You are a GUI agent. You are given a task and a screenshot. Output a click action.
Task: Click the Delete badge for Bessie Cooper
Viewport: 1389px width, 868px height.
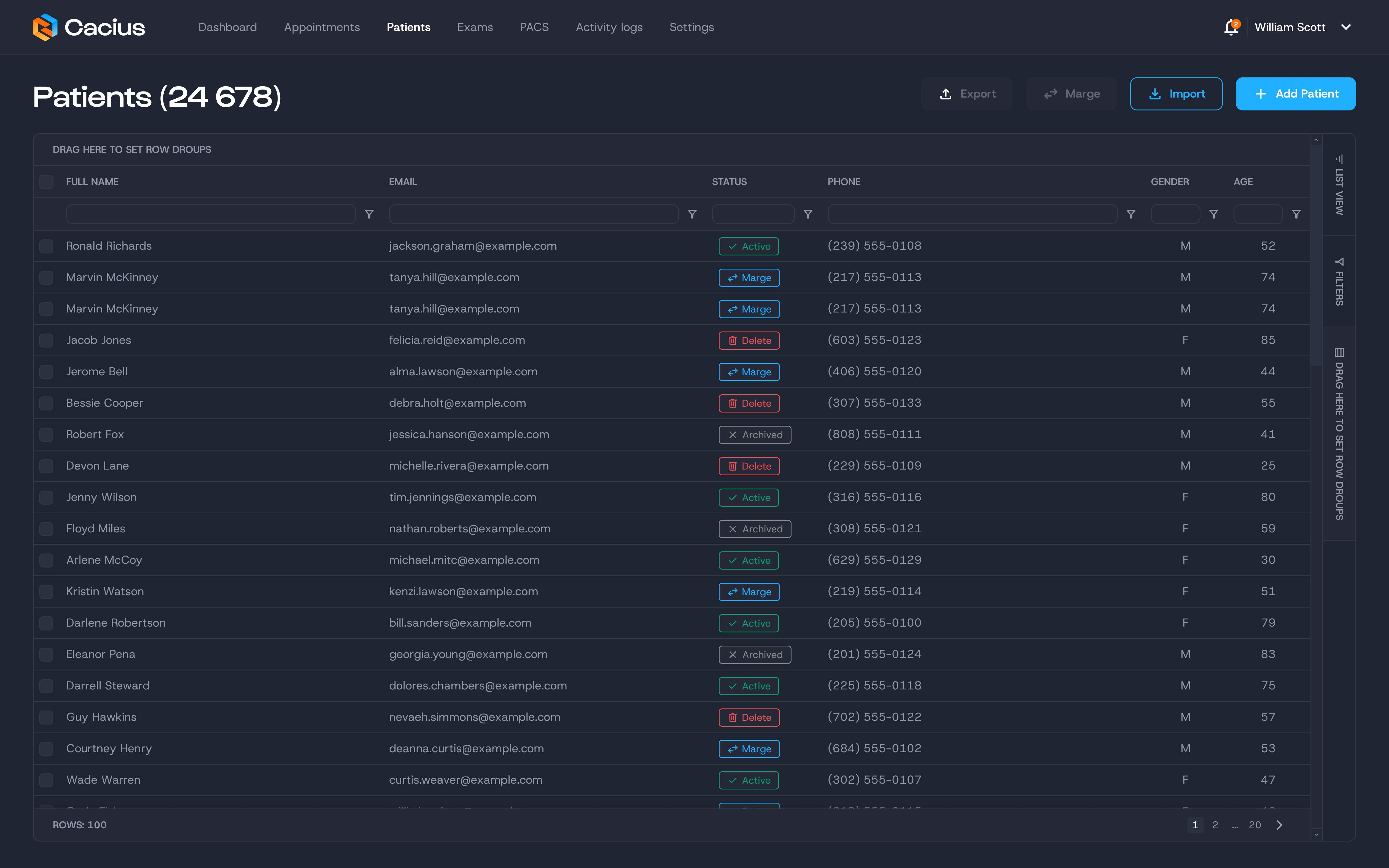[x=749, y=404]
